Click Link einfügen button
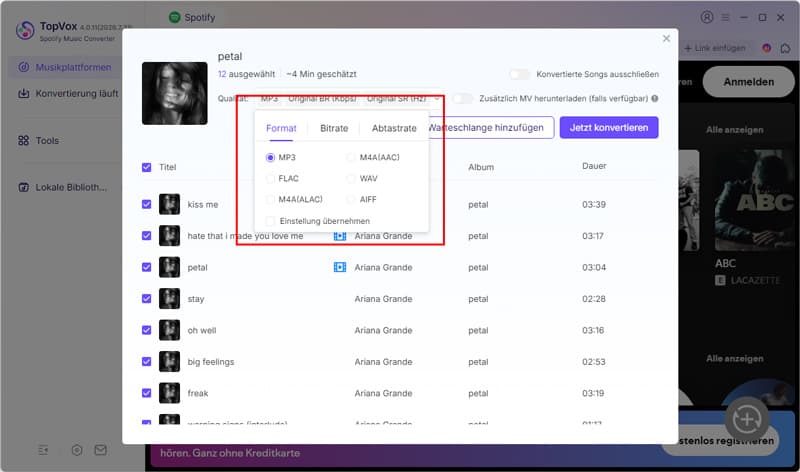The width and height of the screenshot is (800, 472). [714, 48]
